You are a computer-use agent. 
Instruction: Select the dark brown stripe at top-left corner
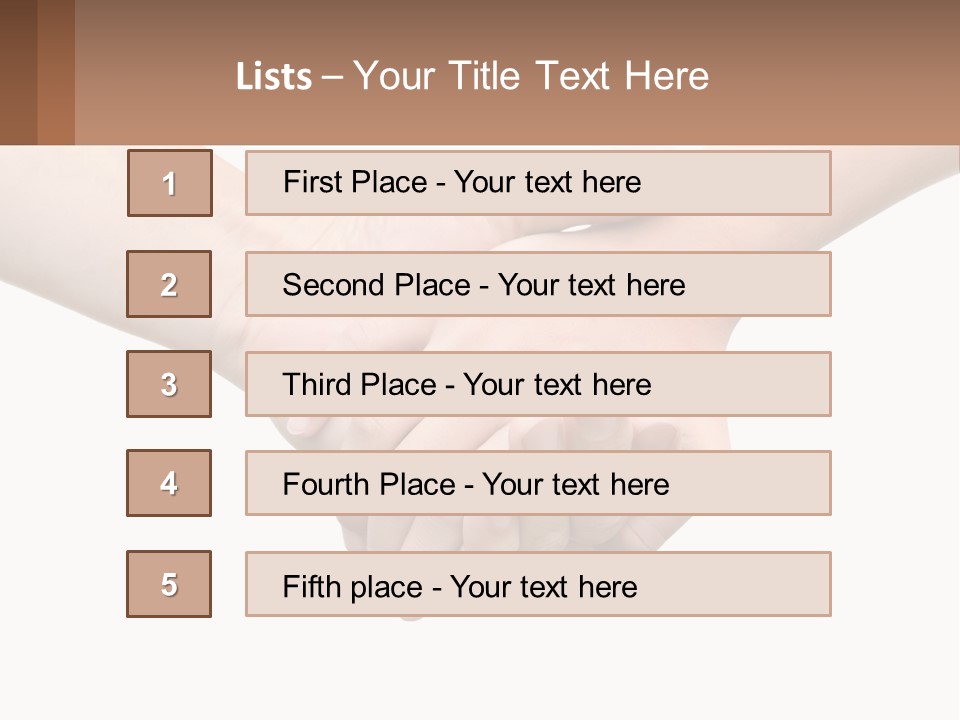click(18, 70)
